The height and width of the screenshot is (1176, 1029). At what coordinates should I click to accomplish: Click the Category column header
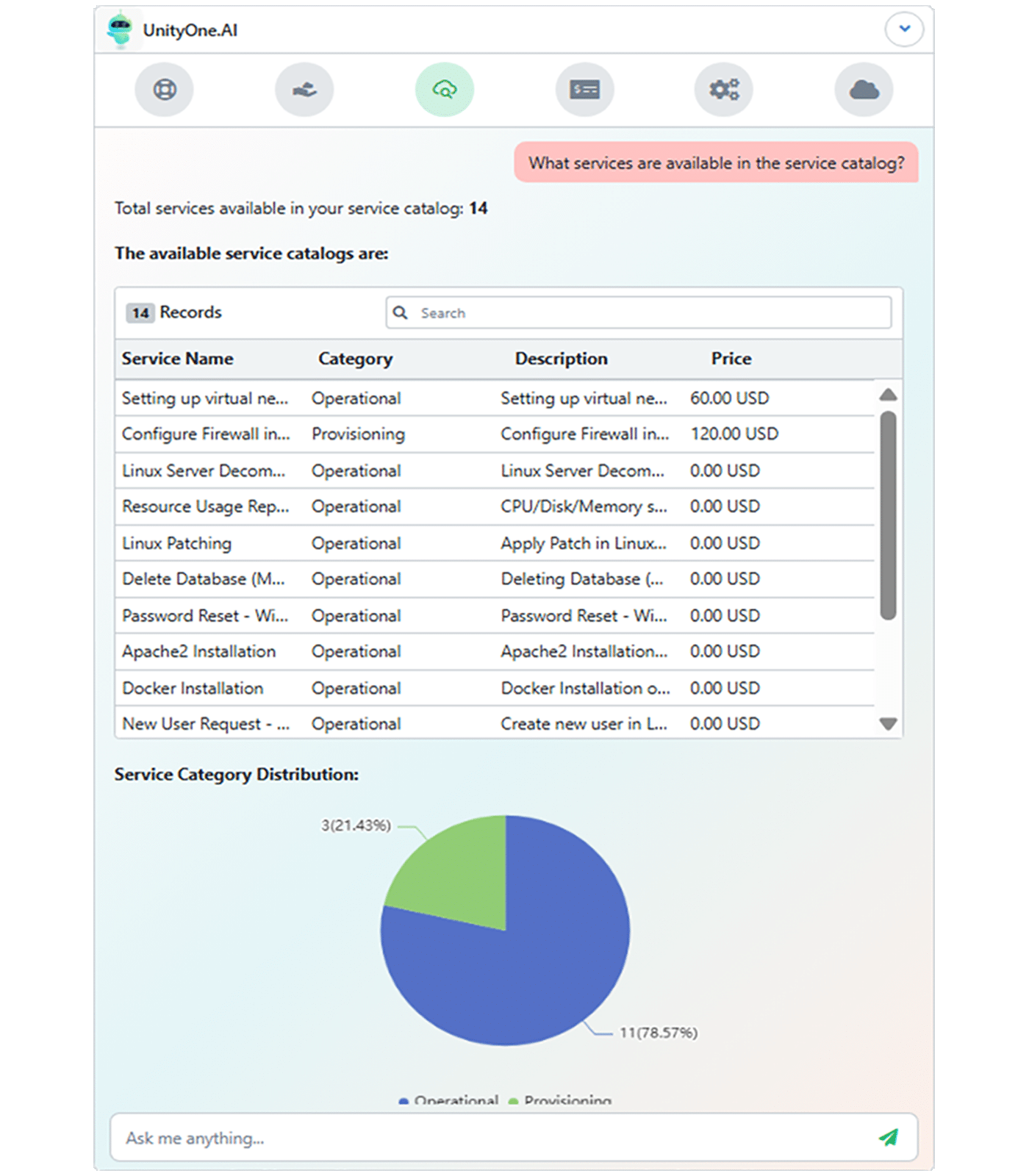(x=355, y=359)
